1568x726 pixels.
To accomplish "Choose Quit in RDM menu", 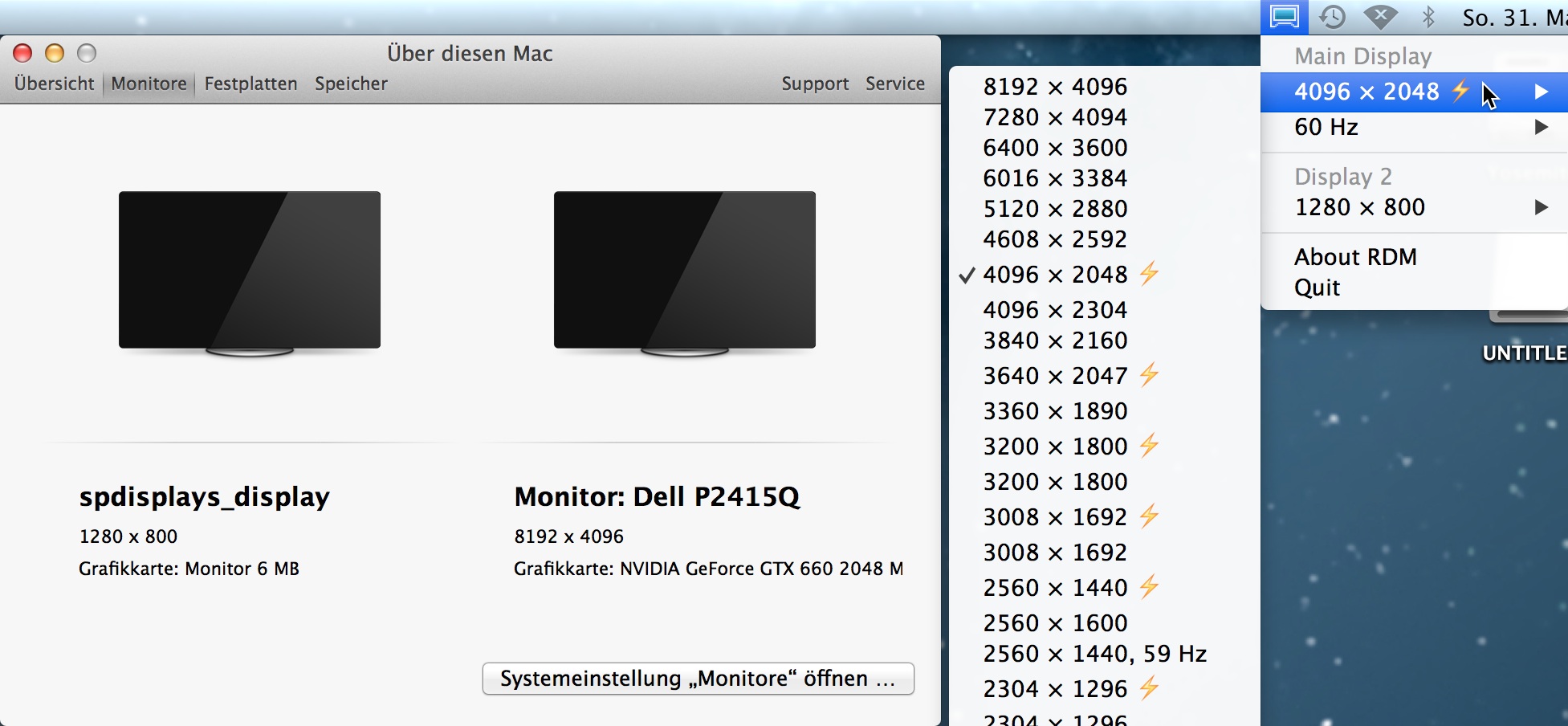I will pos(1317,288).
